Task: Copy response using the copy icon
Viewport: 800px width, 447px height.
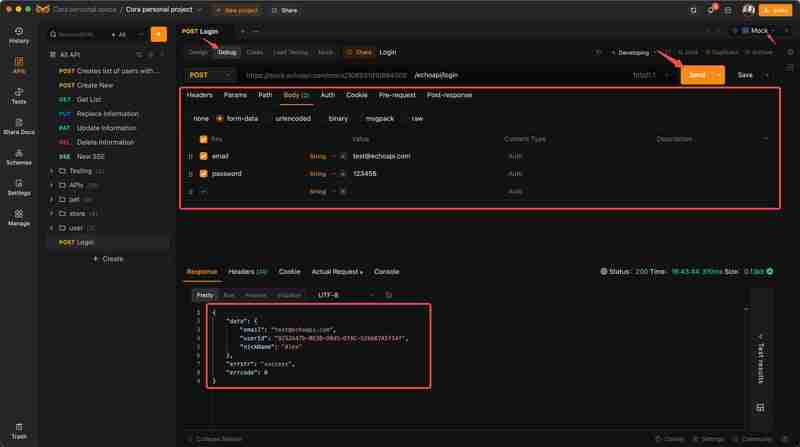Action: [x=389, y=295]
